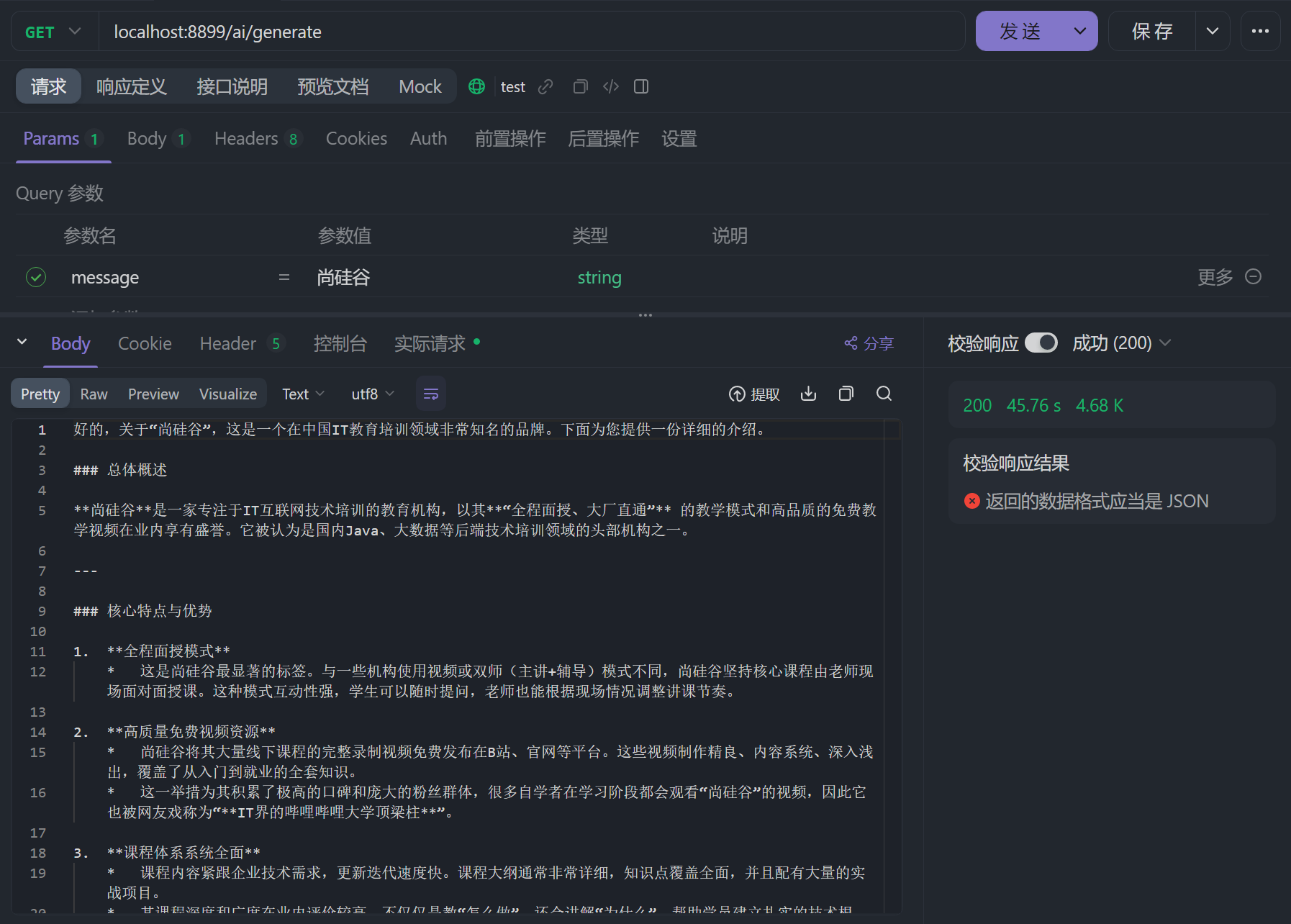
Task: Click the 提取 extract button
Action: point(754,394)
